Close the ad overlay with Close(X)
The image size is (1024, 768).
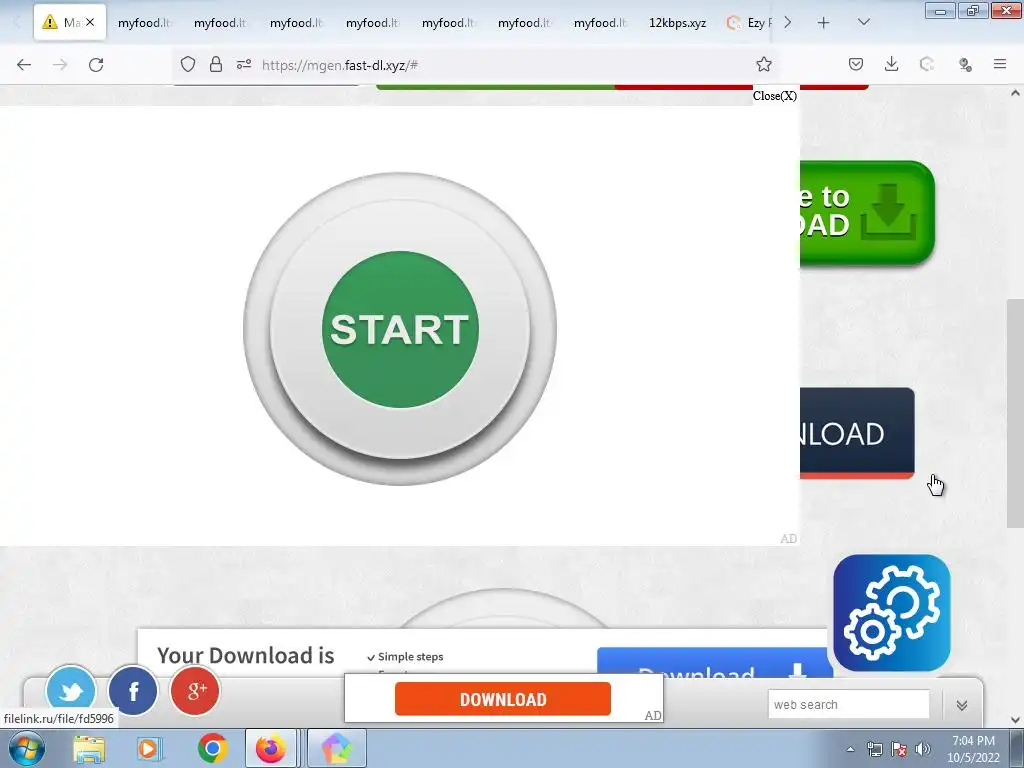pyautogui.click(x=775, y=96)
